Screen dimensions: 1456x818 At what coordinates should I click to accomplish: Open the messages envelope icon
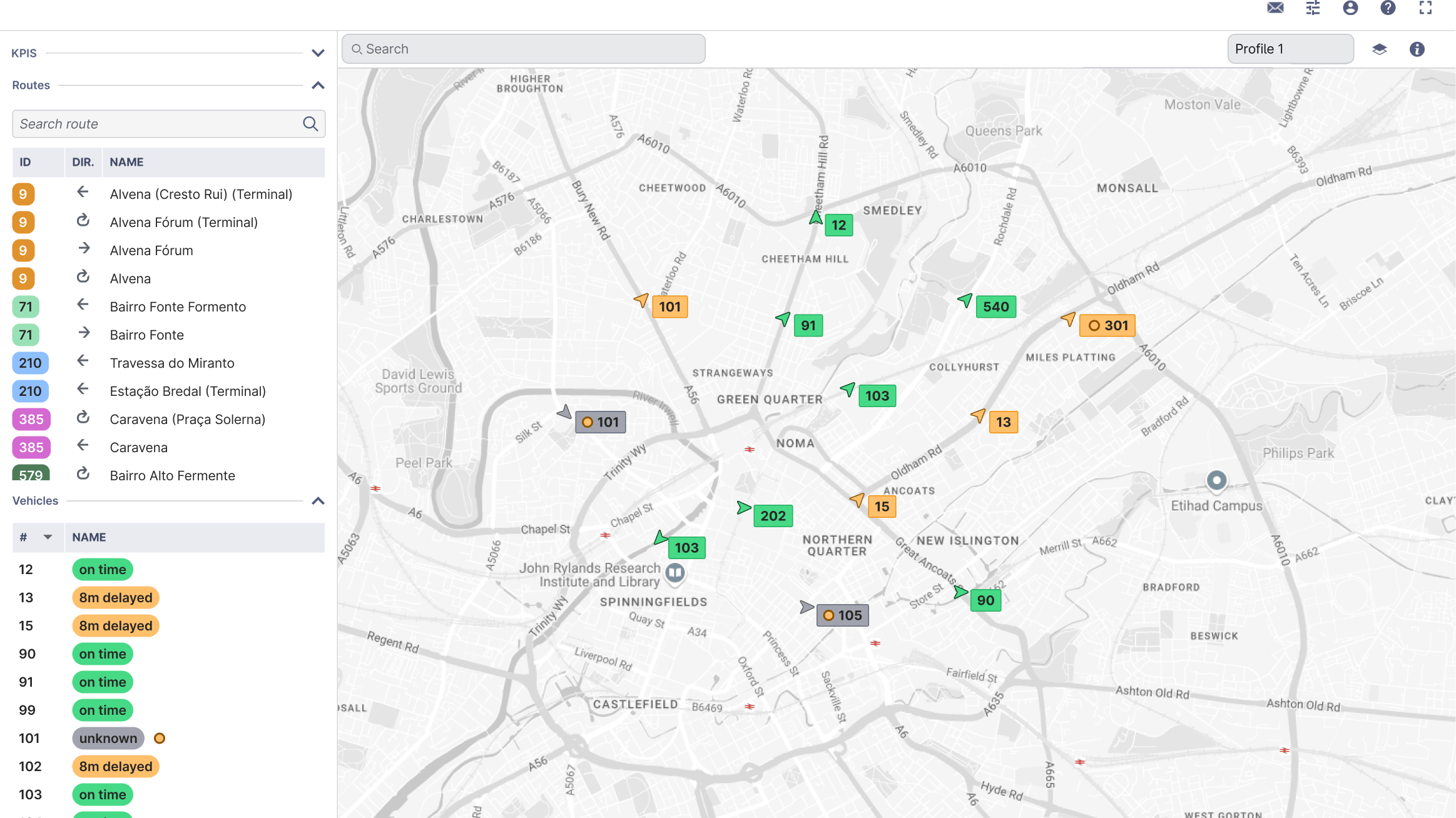(1275, 8)
